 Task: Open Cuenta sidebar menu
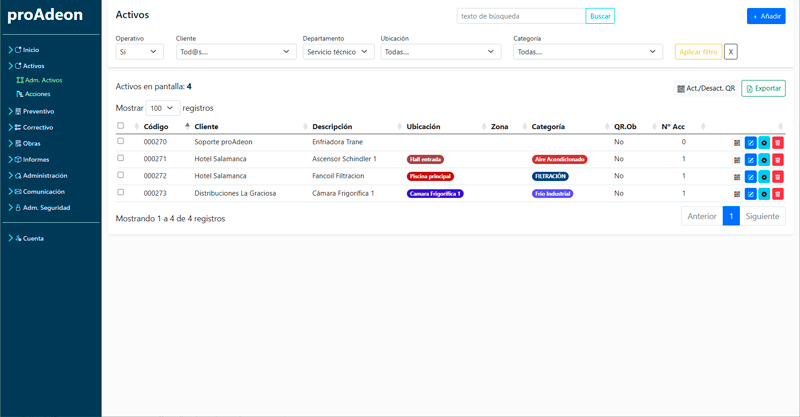pos(26,238)
